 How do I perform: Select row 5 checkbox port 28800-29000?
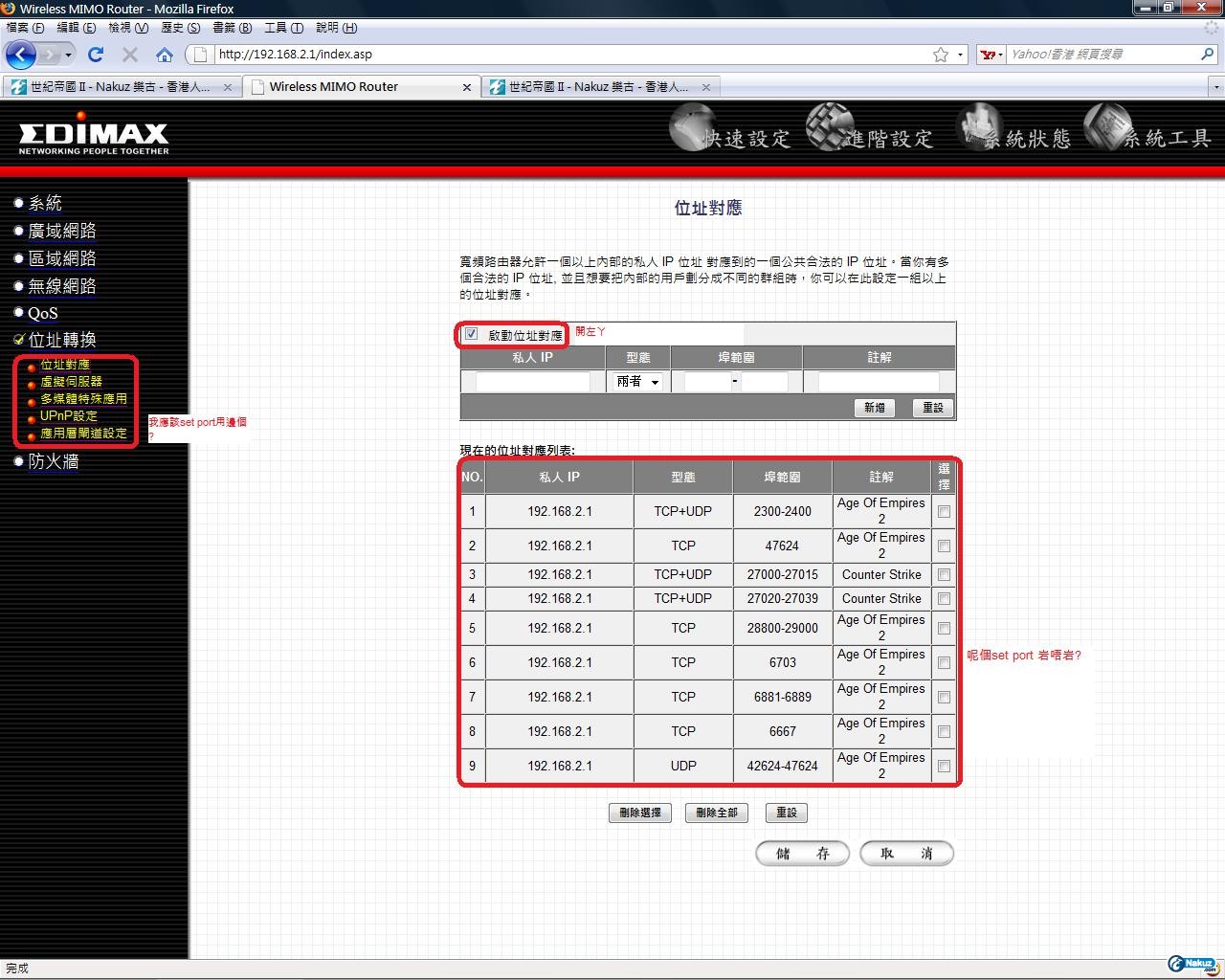(x=944, y=629)
